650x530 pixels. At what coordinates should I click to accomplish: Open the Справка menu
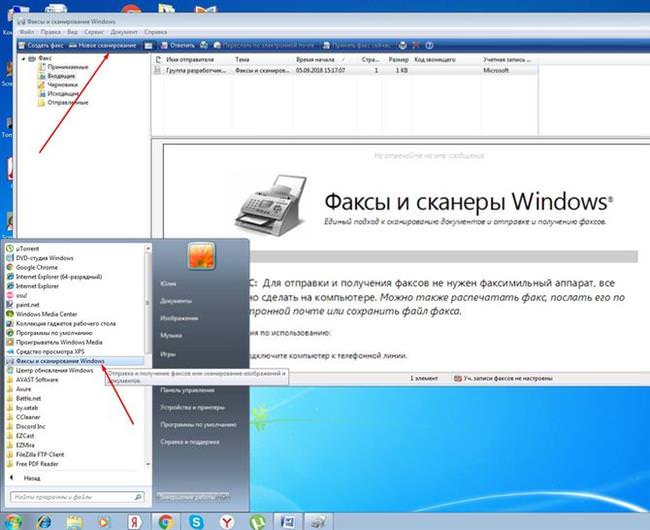[155, 32]
